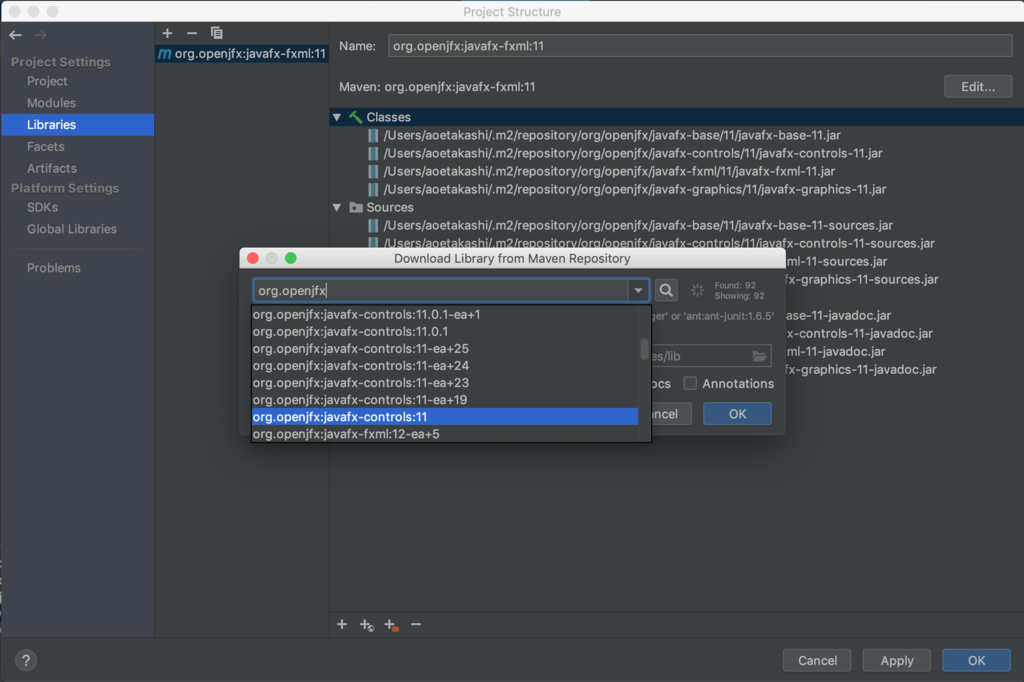Viewport: 1024px width, 682px height.
Task: Click OK in the Project Structure window
Action: click(976, 660)
